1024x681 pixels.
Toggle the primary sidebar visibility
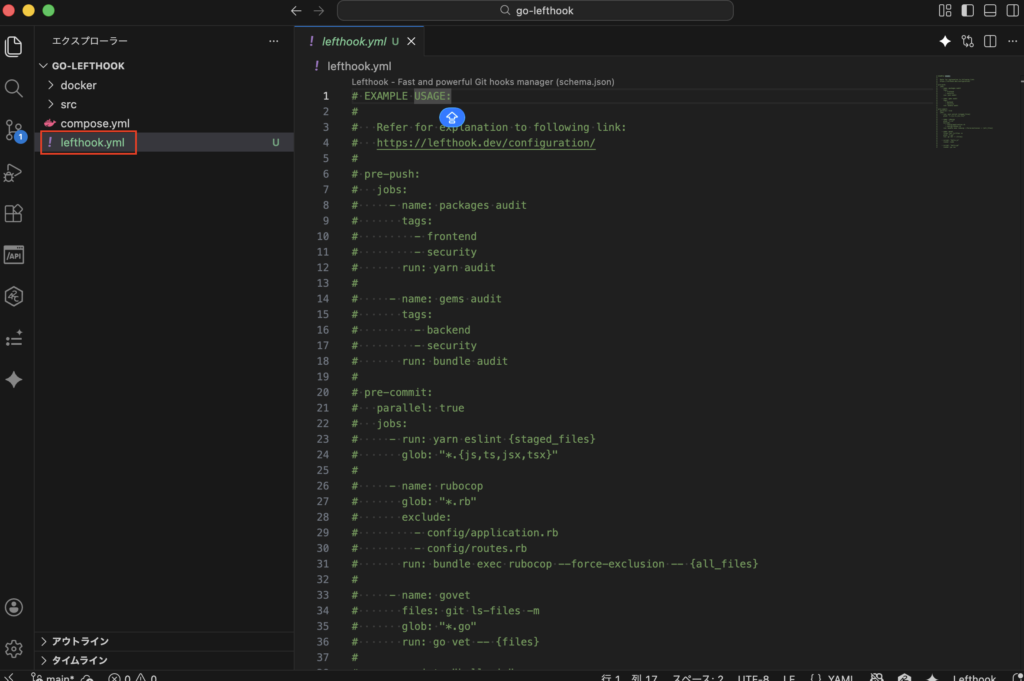pos(967,11)
